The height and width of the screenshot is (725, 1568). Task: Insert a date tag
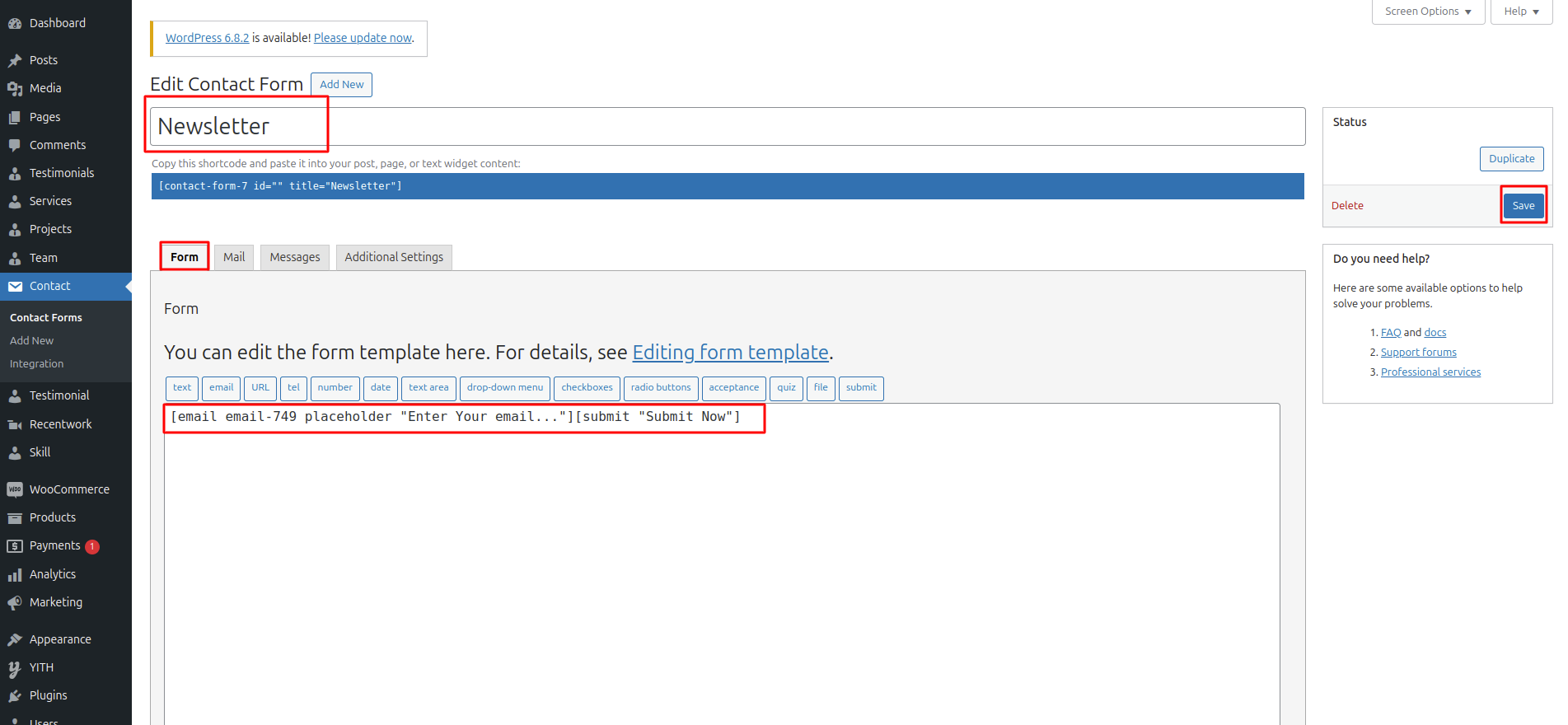[x=381, y=388]
